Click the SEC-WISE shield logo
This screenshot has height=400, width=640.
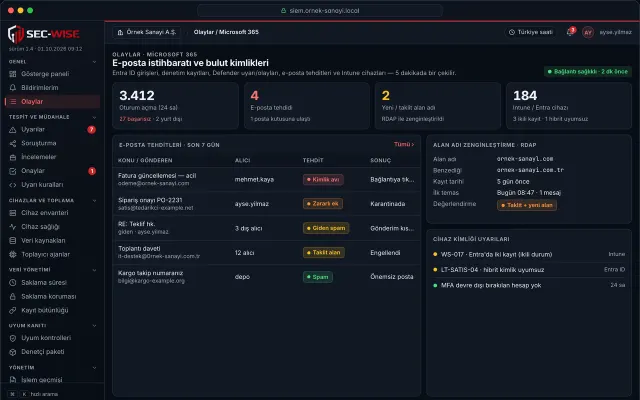pos(16,34)
